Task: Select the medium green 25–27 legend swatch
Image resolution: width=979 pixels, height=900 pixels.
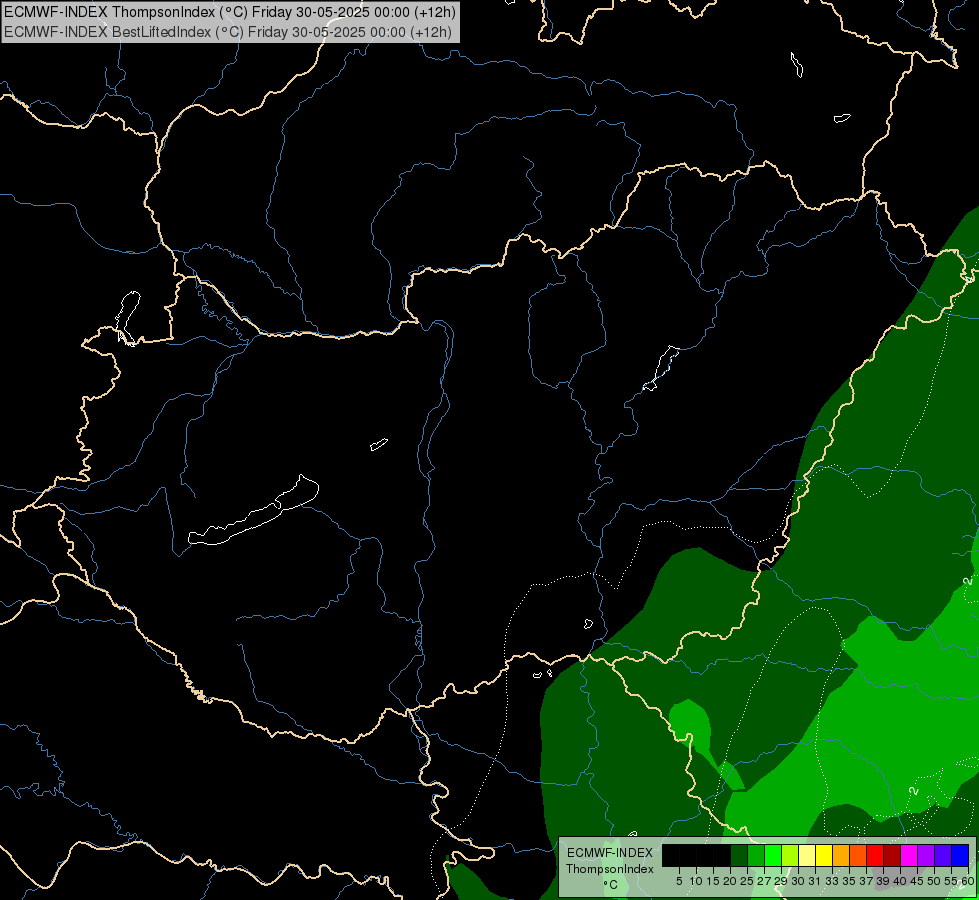Action: (756, 855)
